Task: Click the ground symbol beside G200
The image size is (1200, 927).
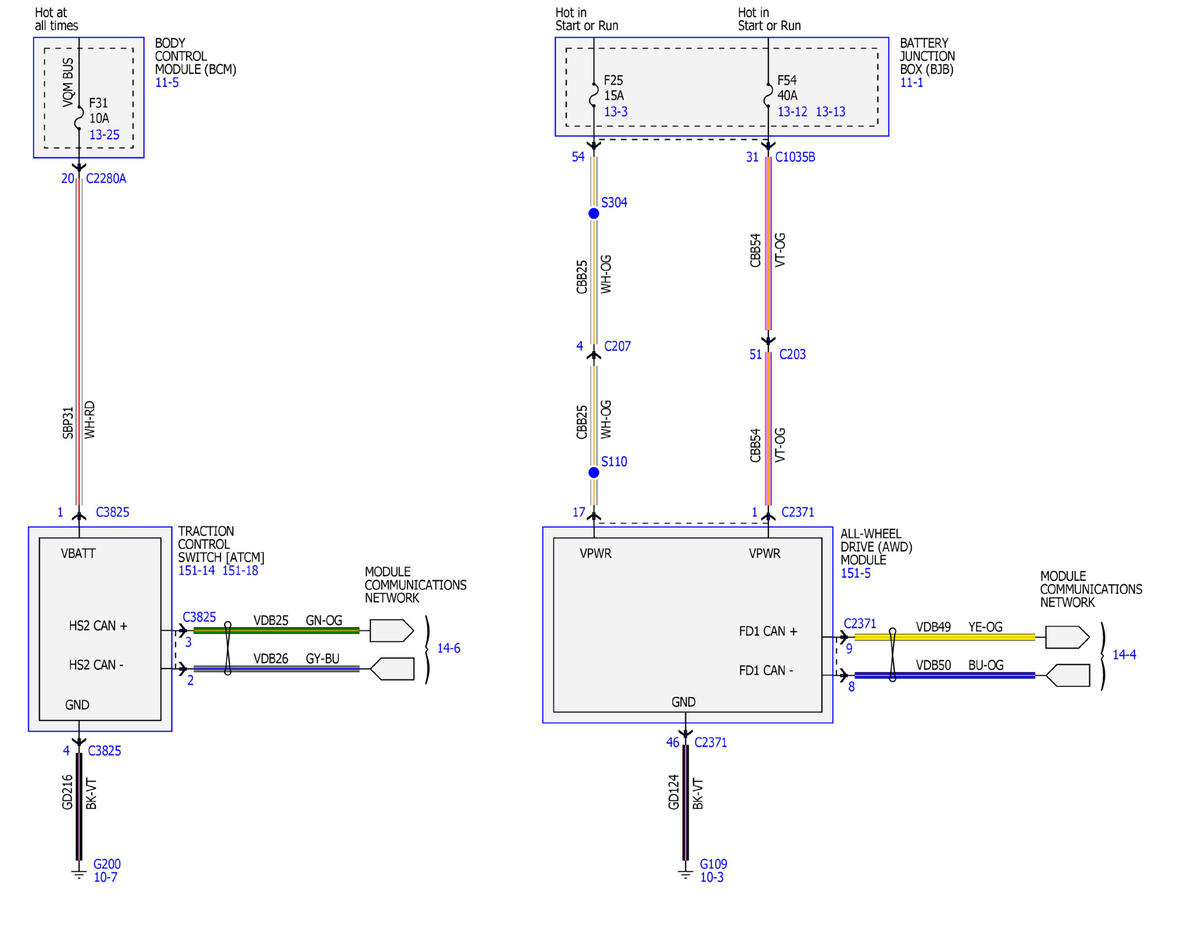Action: [x=78, y=871]
